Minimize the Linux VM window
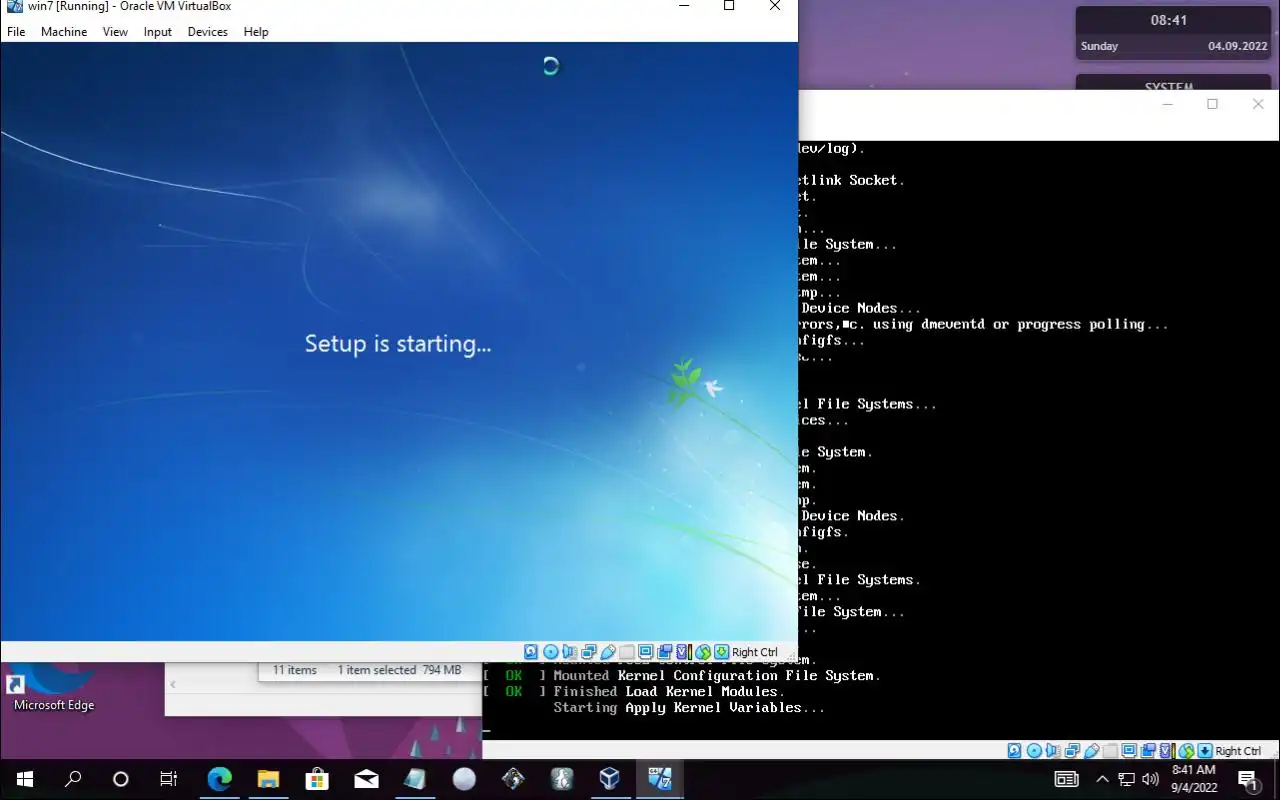The width and height of the screenshot is (1280, 800). coord(1168,104)
